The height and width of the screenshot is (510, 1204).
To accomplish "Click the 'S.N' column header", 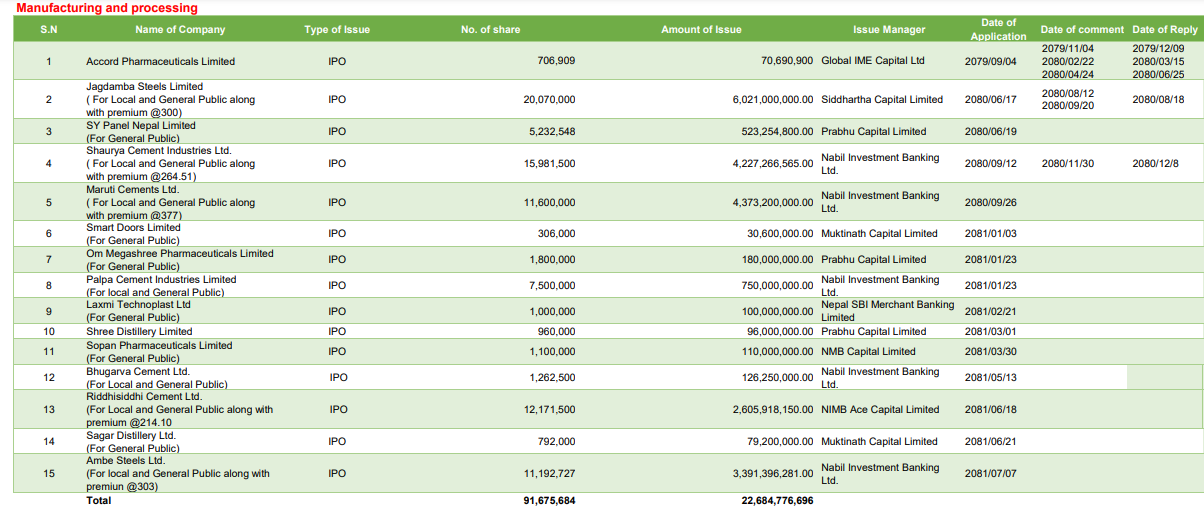I will (x=49, y=29).
